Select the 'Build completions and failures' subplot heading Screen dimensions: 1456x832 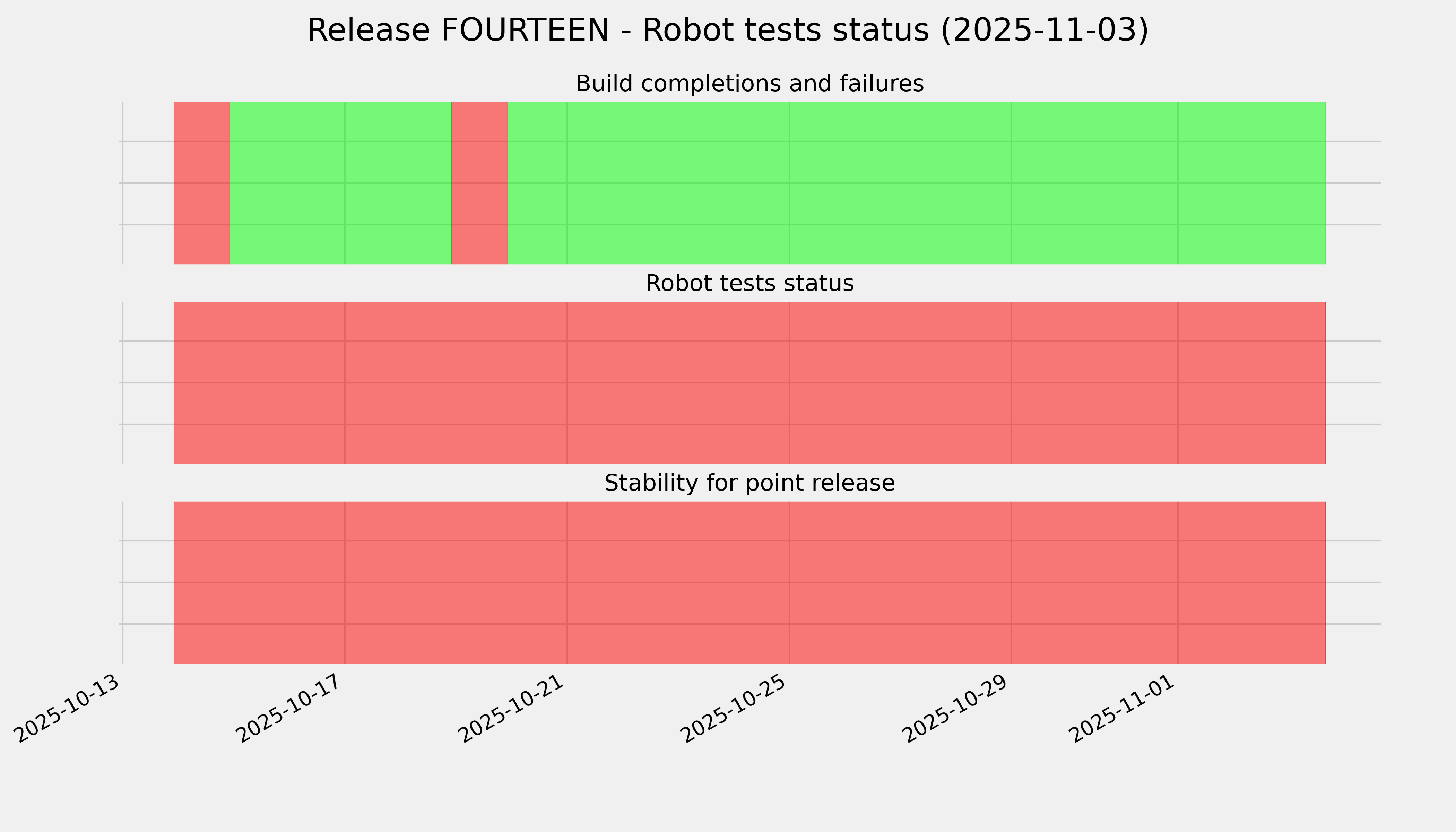coord(749,84)
